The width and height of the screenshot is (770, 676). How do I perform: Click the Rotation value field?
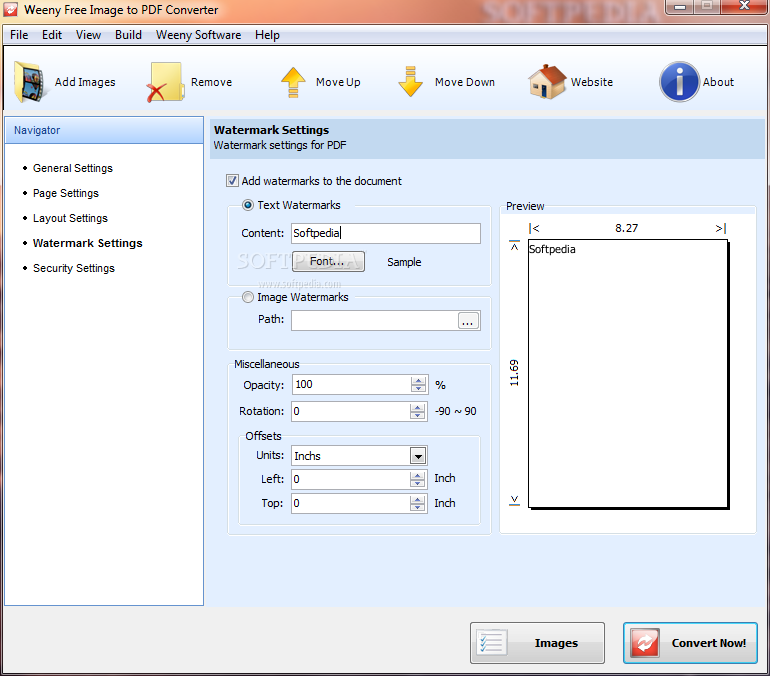pos(351,411)
